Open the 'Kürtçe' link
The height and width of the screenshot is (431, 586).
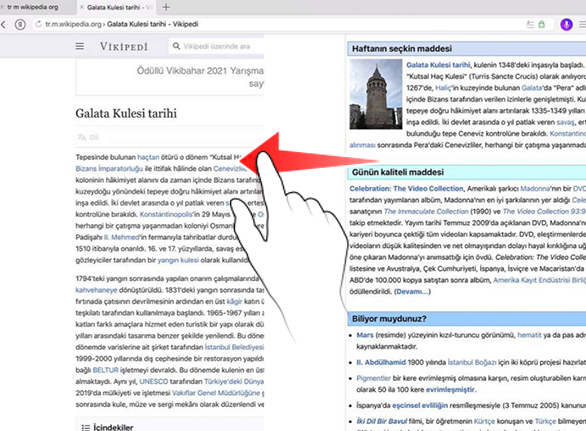(484, 421)
